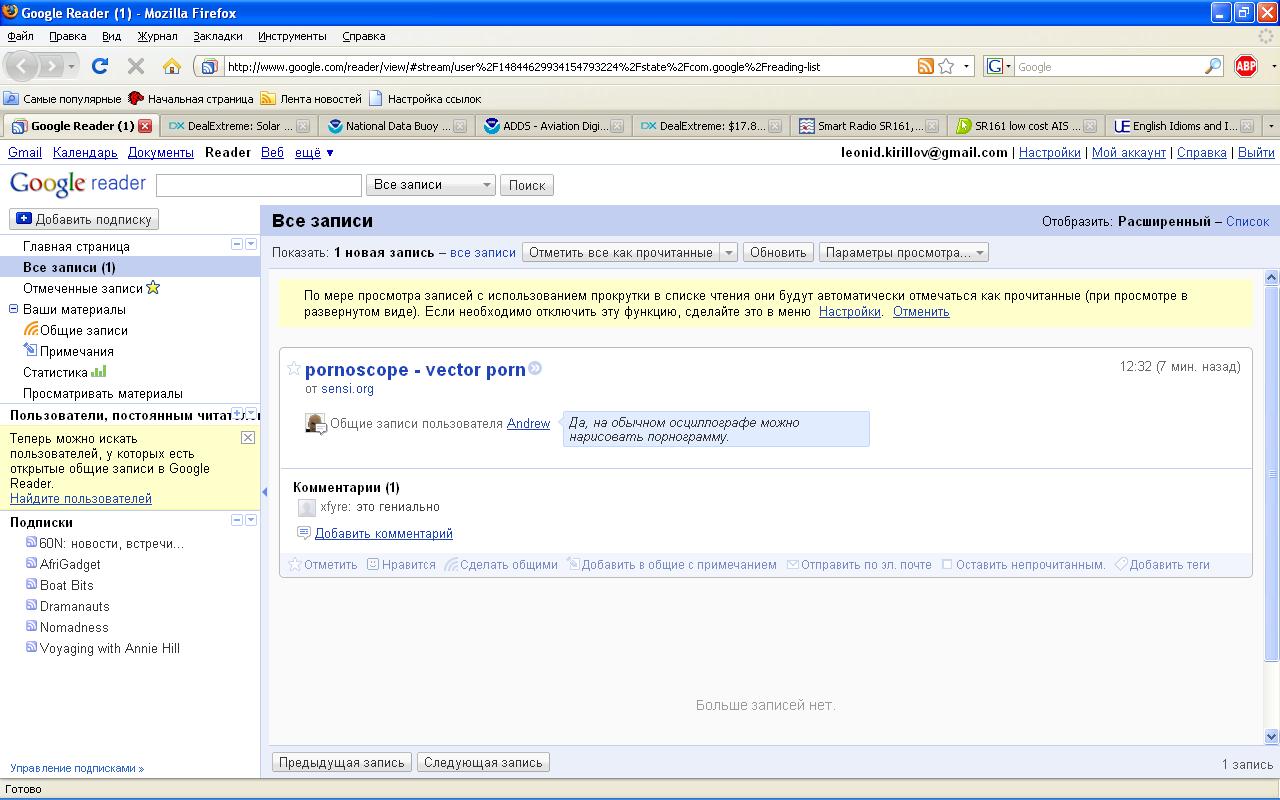Open the ещё menu in the Google bar
This screenshot has height=800, width=1280.
click(314, 153)
